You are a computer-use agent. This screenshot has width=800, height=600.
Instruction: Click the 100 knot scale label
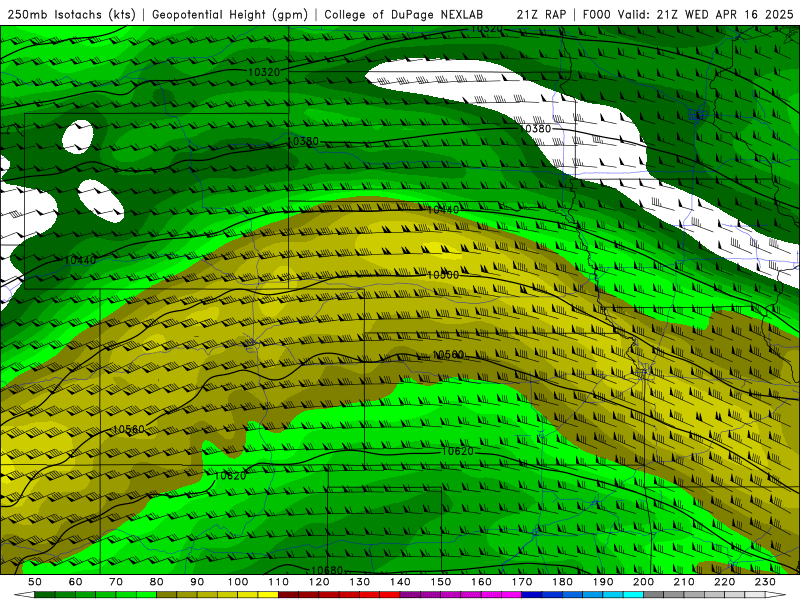pyautogui.click(x=238, y=582)
